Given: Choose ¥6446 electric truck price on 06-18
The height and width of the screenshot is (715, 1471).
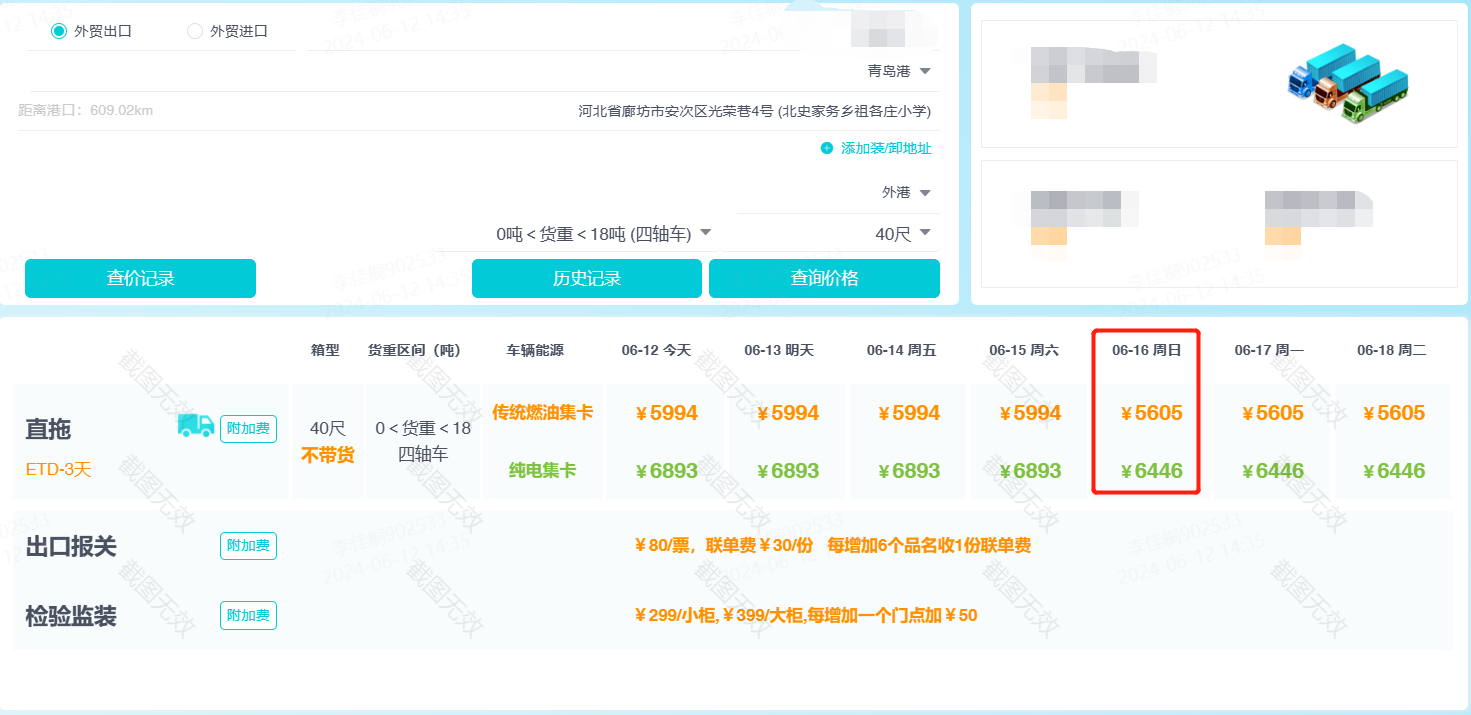Looking at the screenshot, I should 1391,471.
